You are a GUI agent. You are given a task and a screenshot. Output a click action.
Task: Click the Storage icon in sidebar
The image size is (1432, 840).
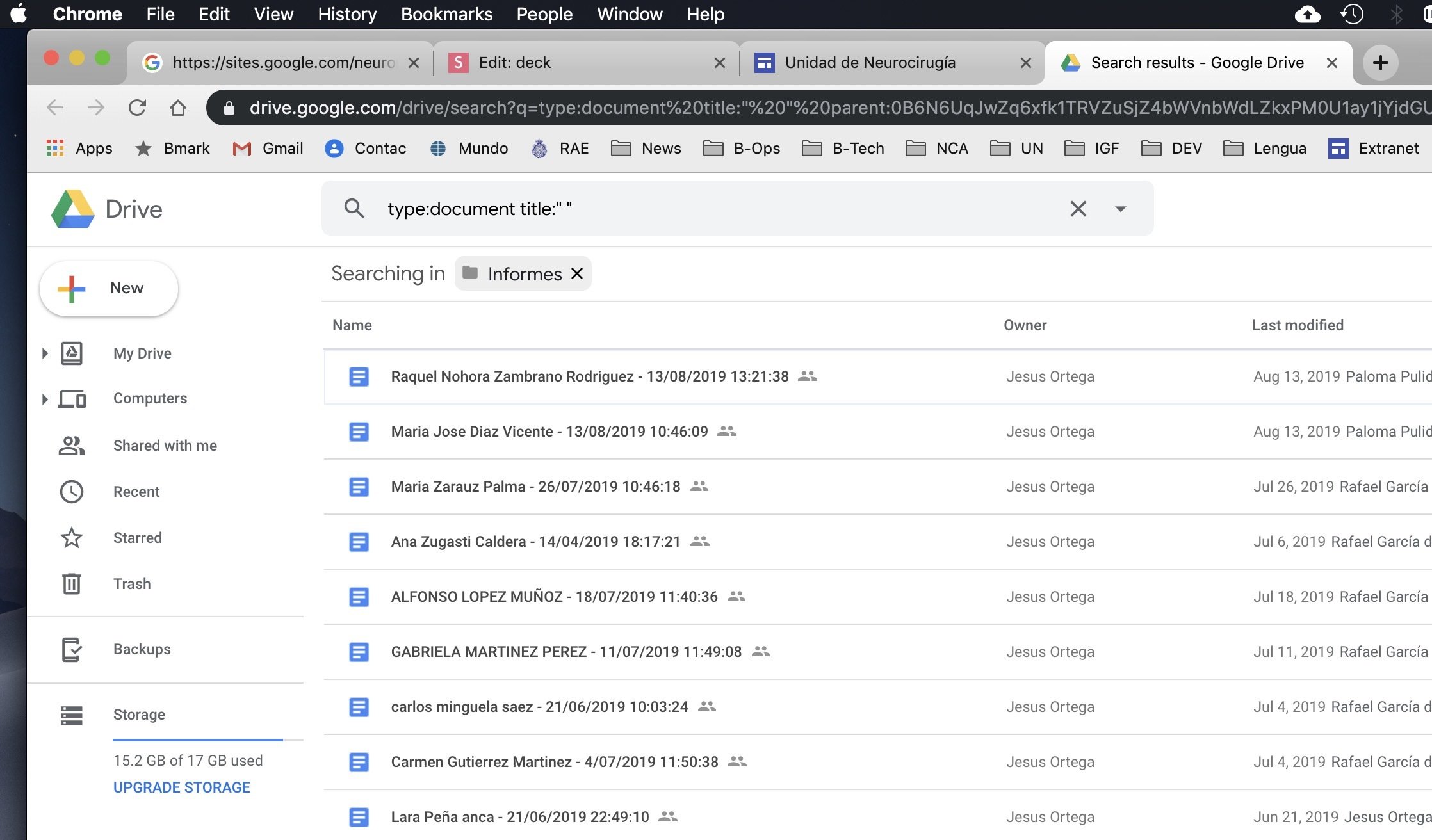click(x=72, y=715)
